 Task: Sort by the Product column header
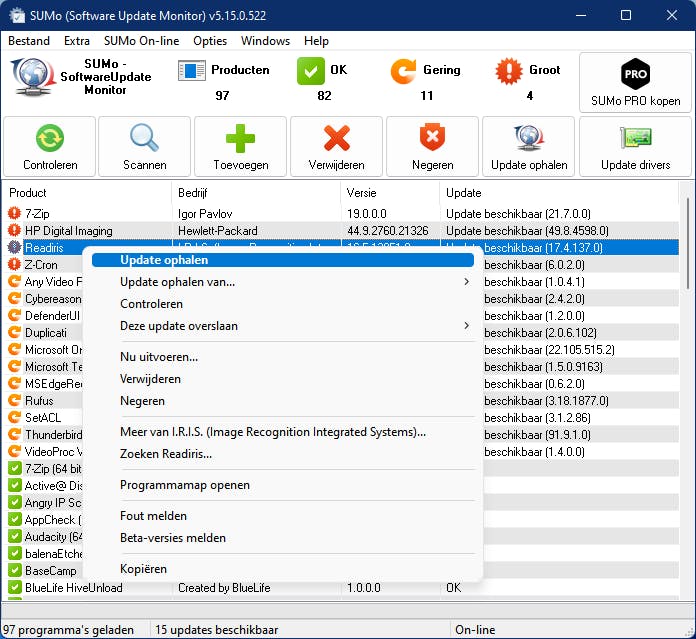pos(87,193)
